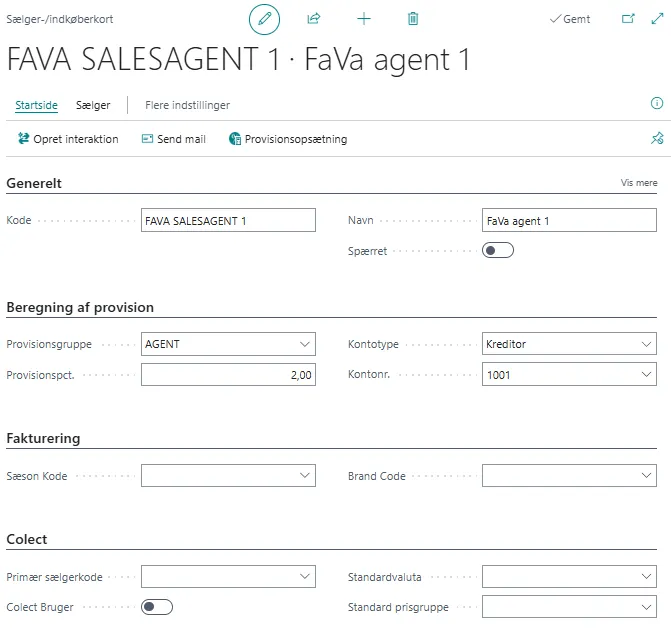Click the expand to full screen icon
The height and width of the screenshot is (628, 671).
[657, 19]
